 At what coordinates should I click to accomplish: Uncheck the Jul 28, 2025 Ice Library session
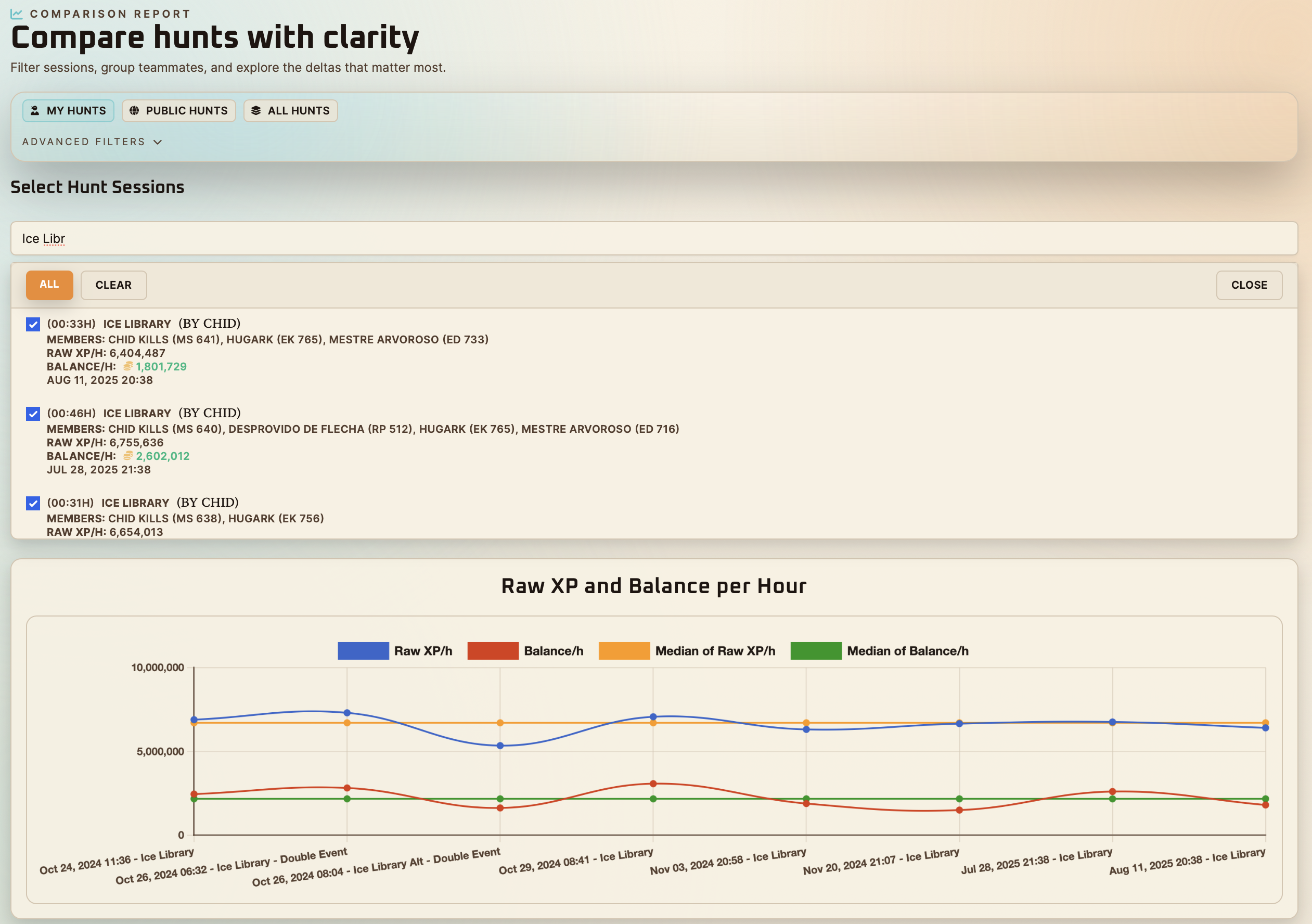(33, 414)
